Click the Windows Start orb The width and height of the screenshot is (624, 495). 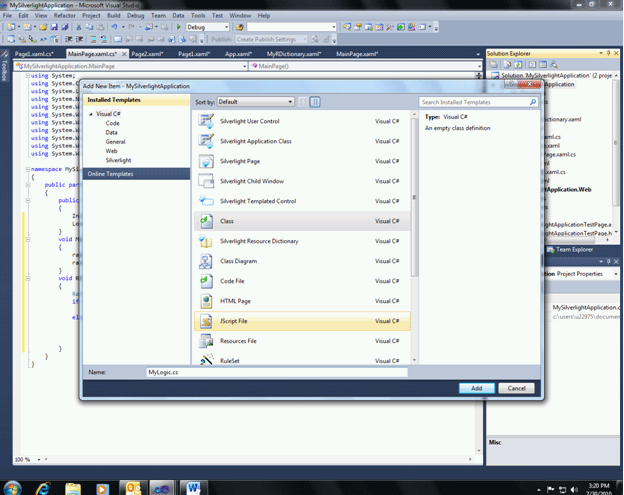pos(12,489)
